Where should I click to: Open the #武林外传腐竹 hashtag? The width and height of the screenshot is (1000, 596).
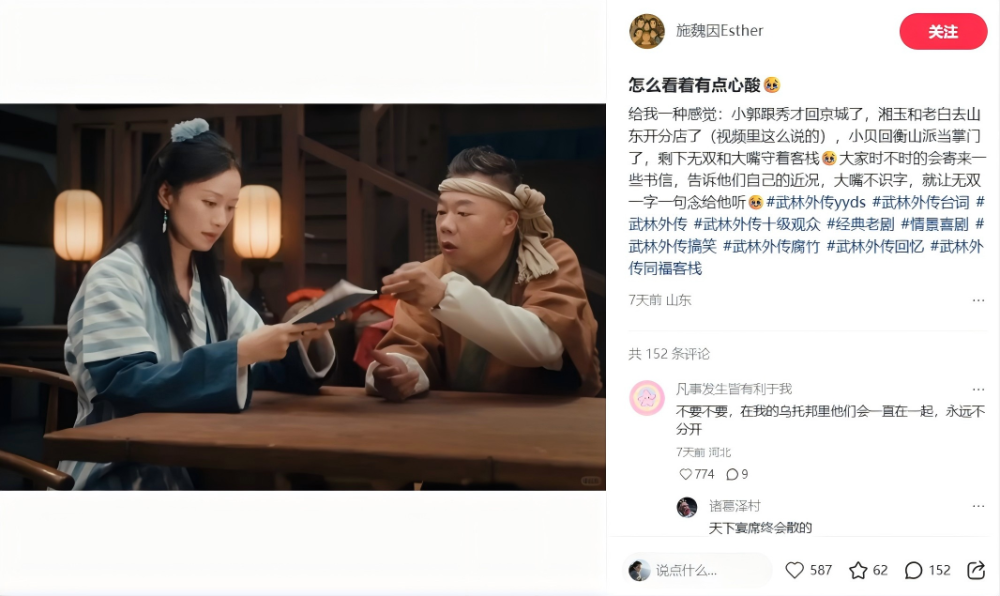point(772,246)
